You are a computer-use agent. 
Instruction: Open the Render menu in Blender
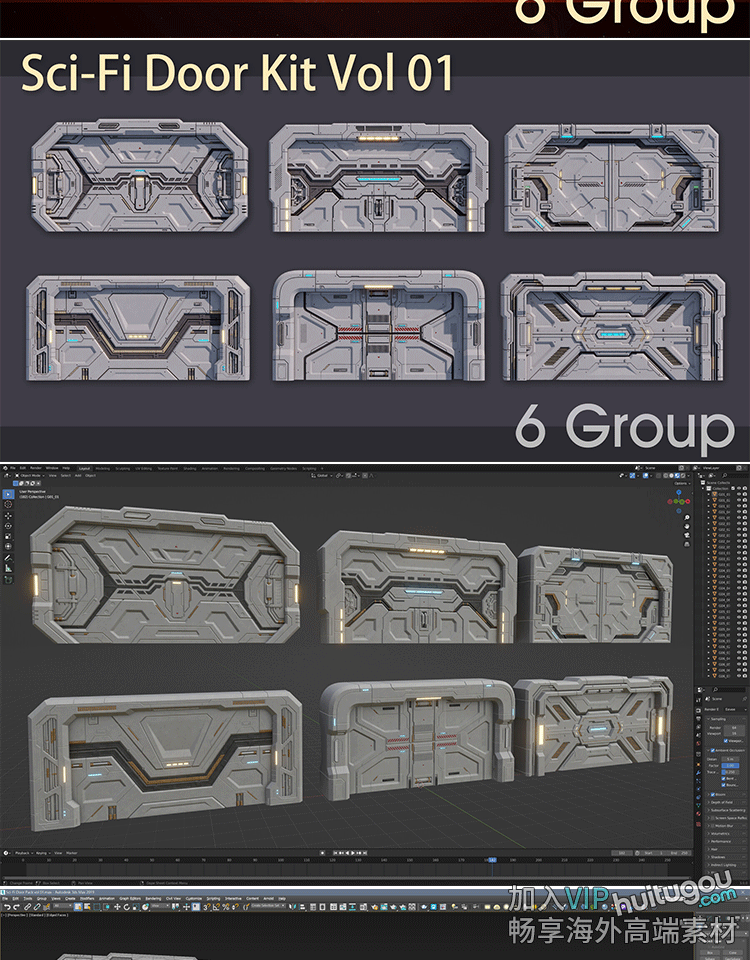(36, 468)
